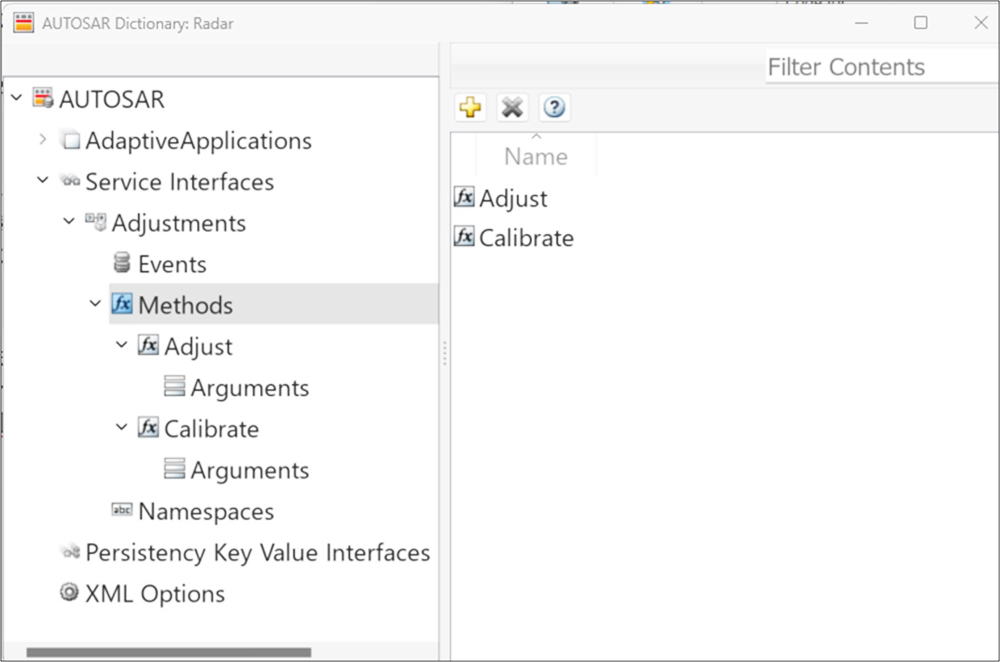Select AdaptiveApplications in the tree

198,141
